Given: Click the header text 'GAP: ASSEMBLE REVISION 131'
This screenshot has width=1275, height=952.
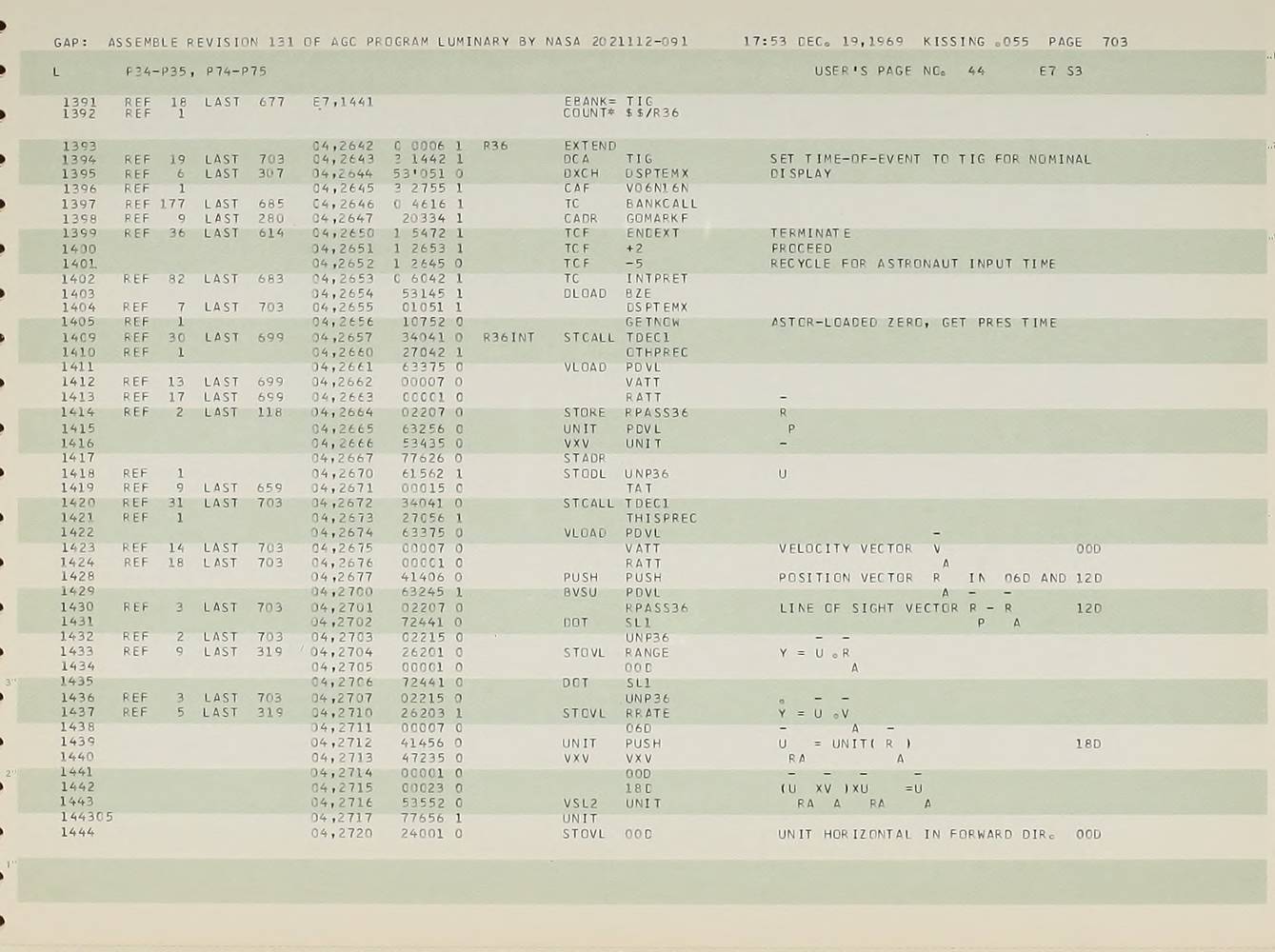Looking at the screenshot, I should pyautogui.click(x=174, y=42).
